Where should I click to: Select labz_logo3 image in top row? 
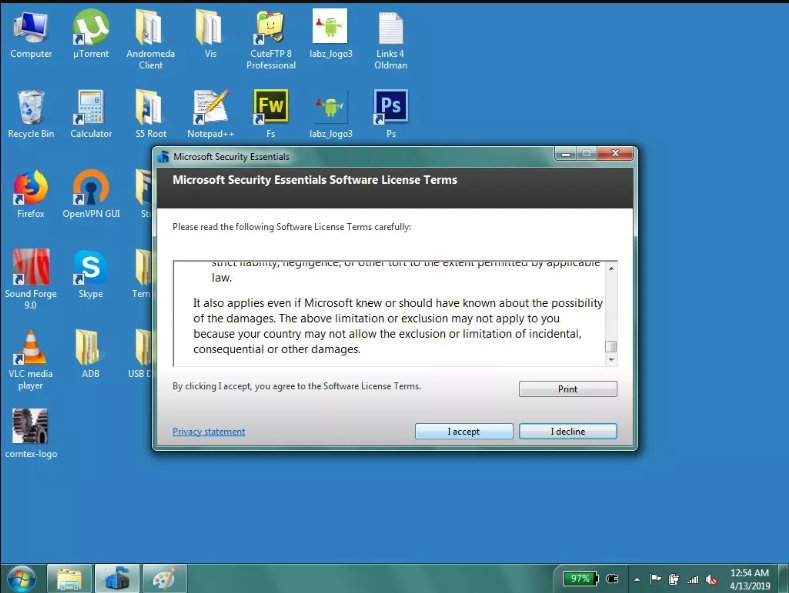[331, 35]
